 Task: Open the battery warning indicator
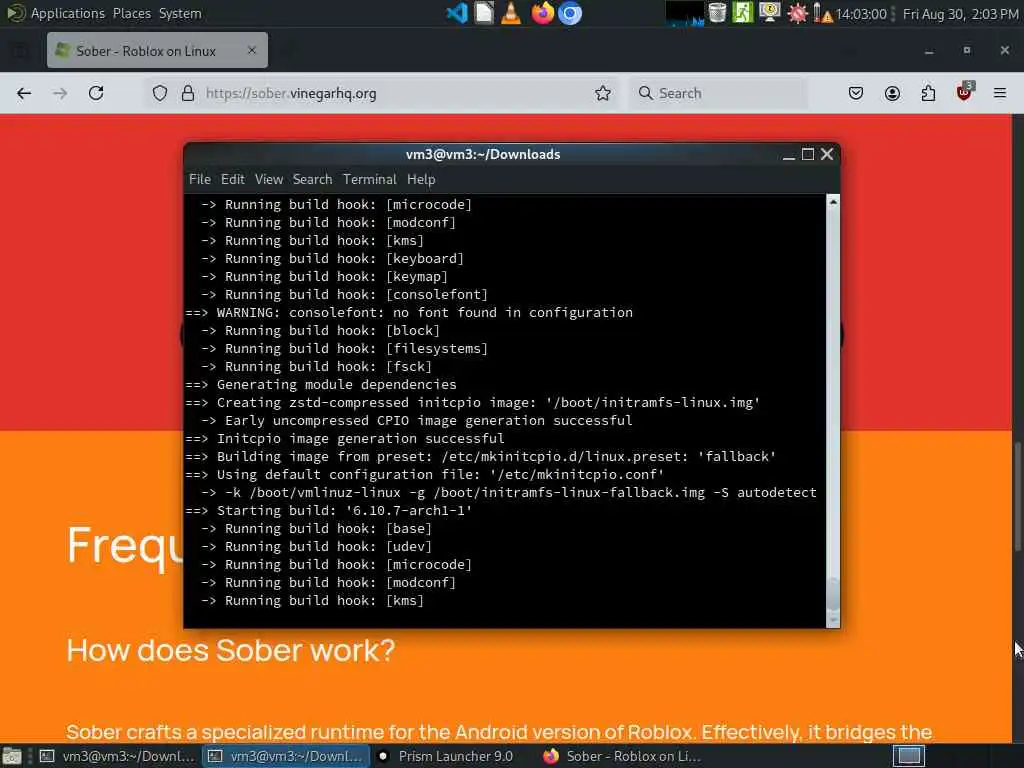tap(823, 13)
